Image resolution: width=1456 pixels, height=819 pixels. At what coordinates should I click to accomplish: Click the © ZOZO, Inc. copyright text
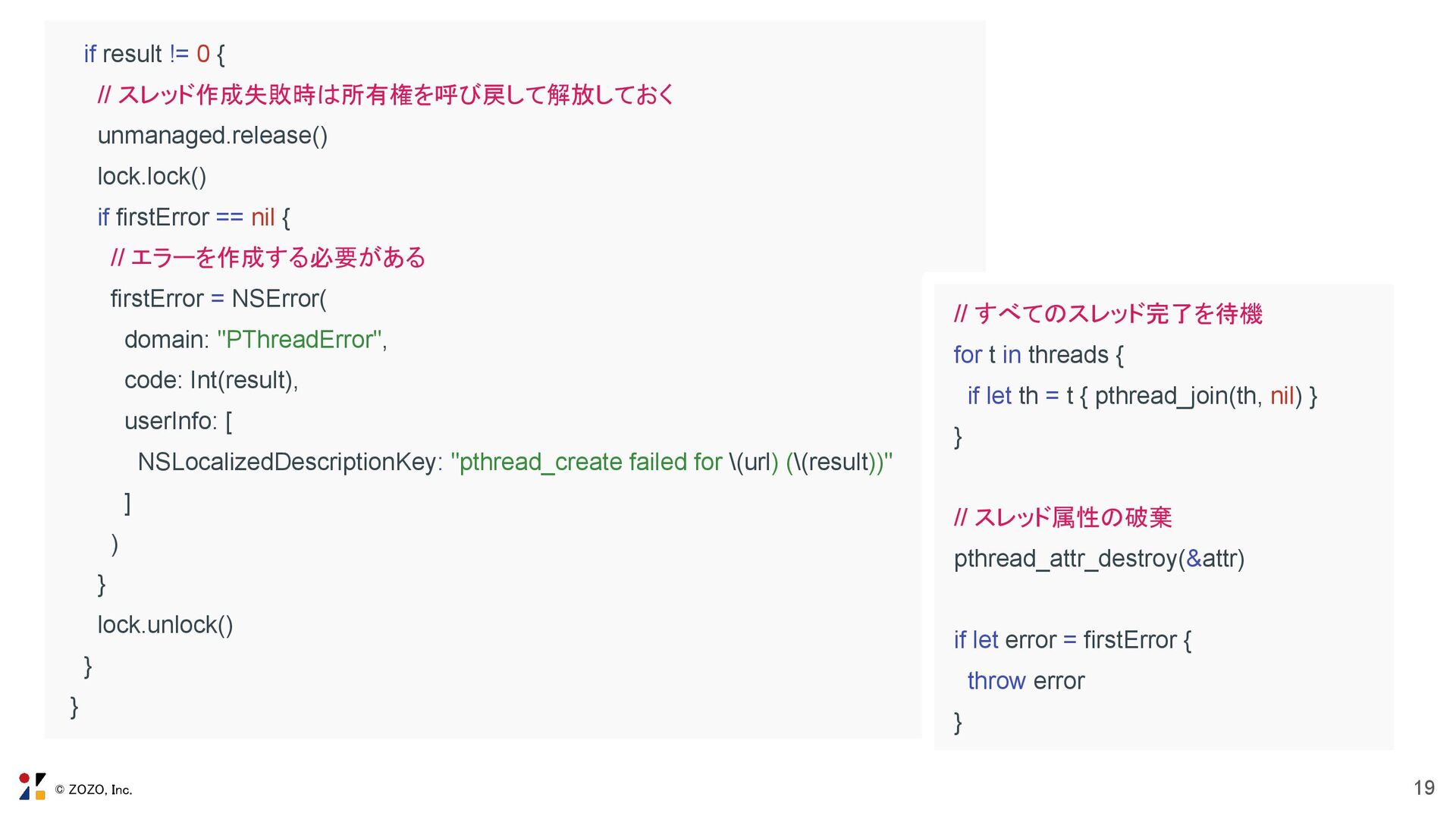93,790
